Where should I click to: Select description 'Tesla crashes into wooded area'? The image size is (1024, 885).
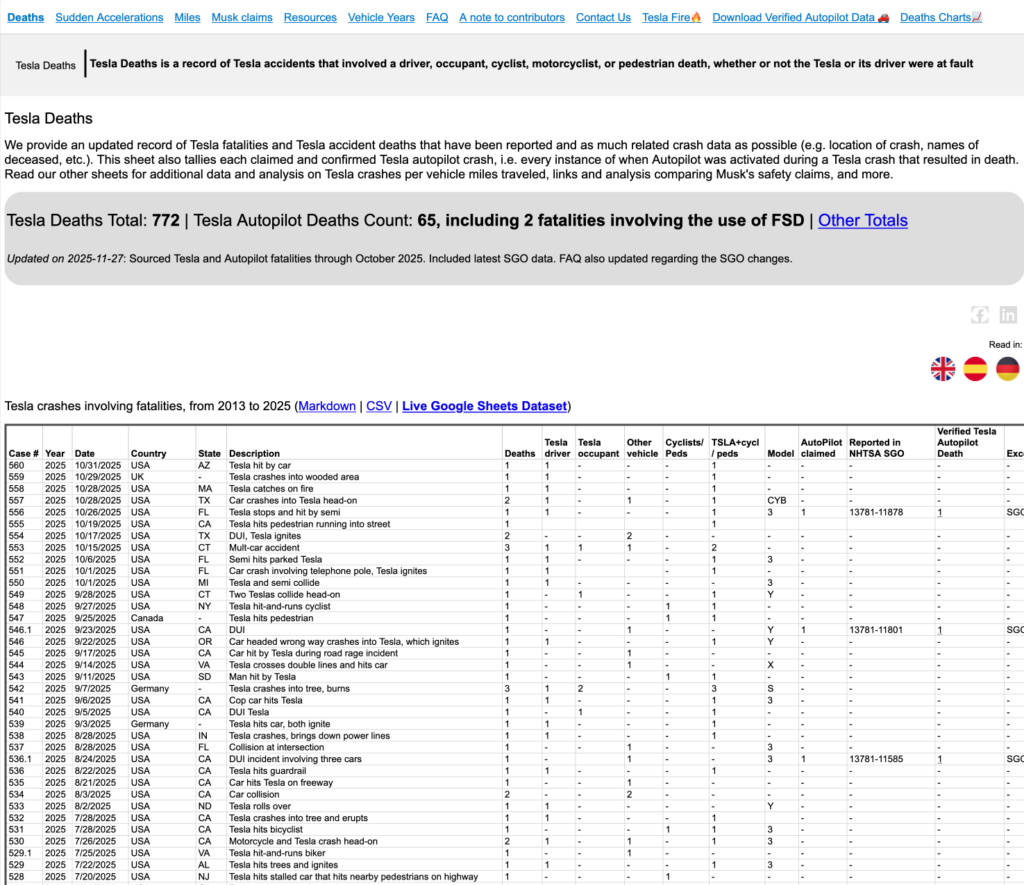294,477
